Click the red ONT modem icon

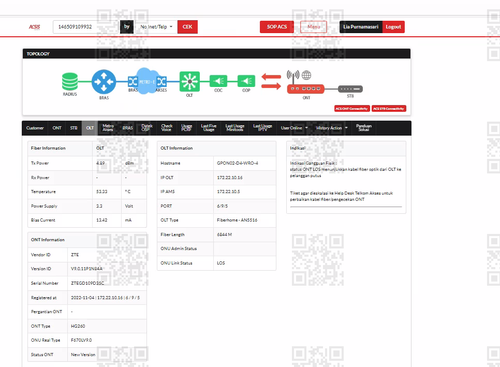306,89
